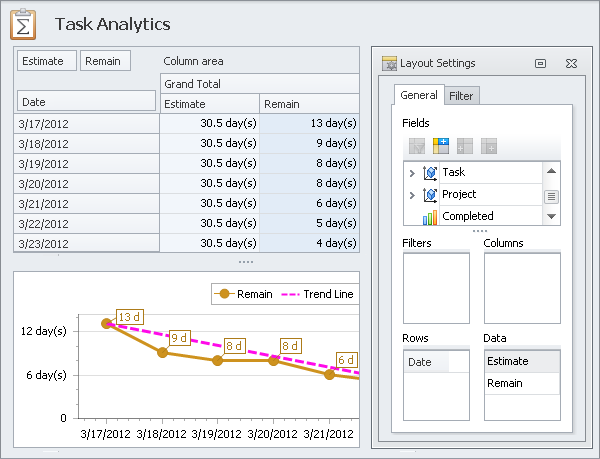600x459 pixels.
Task: Click the Date row field header
Action: (86, 102)
